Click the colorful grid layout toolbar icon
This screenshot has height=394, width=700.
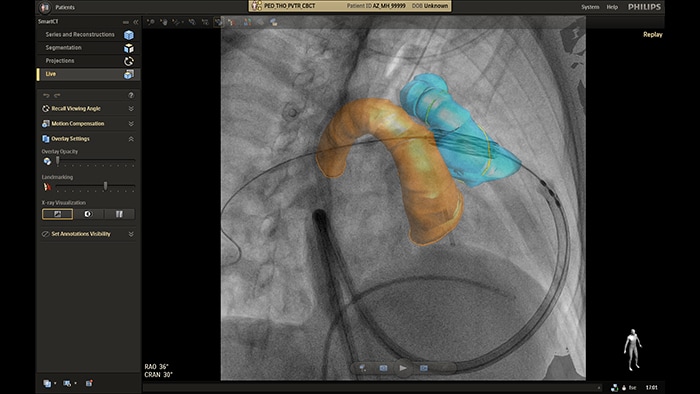(247, 22)
